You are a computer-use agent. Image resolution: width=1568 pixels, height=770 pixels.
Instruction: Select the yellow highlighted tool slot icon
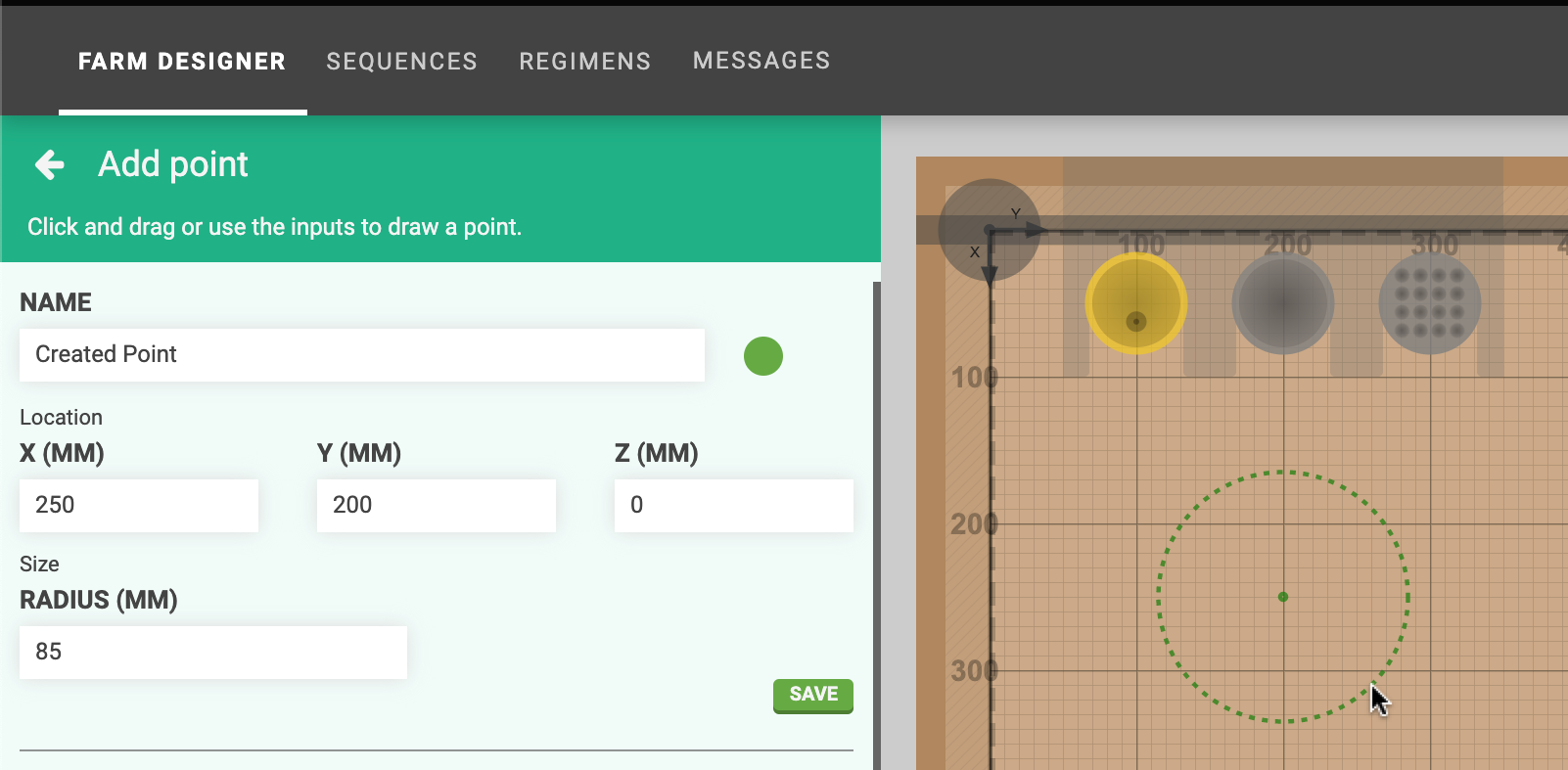click(1135, 303)
